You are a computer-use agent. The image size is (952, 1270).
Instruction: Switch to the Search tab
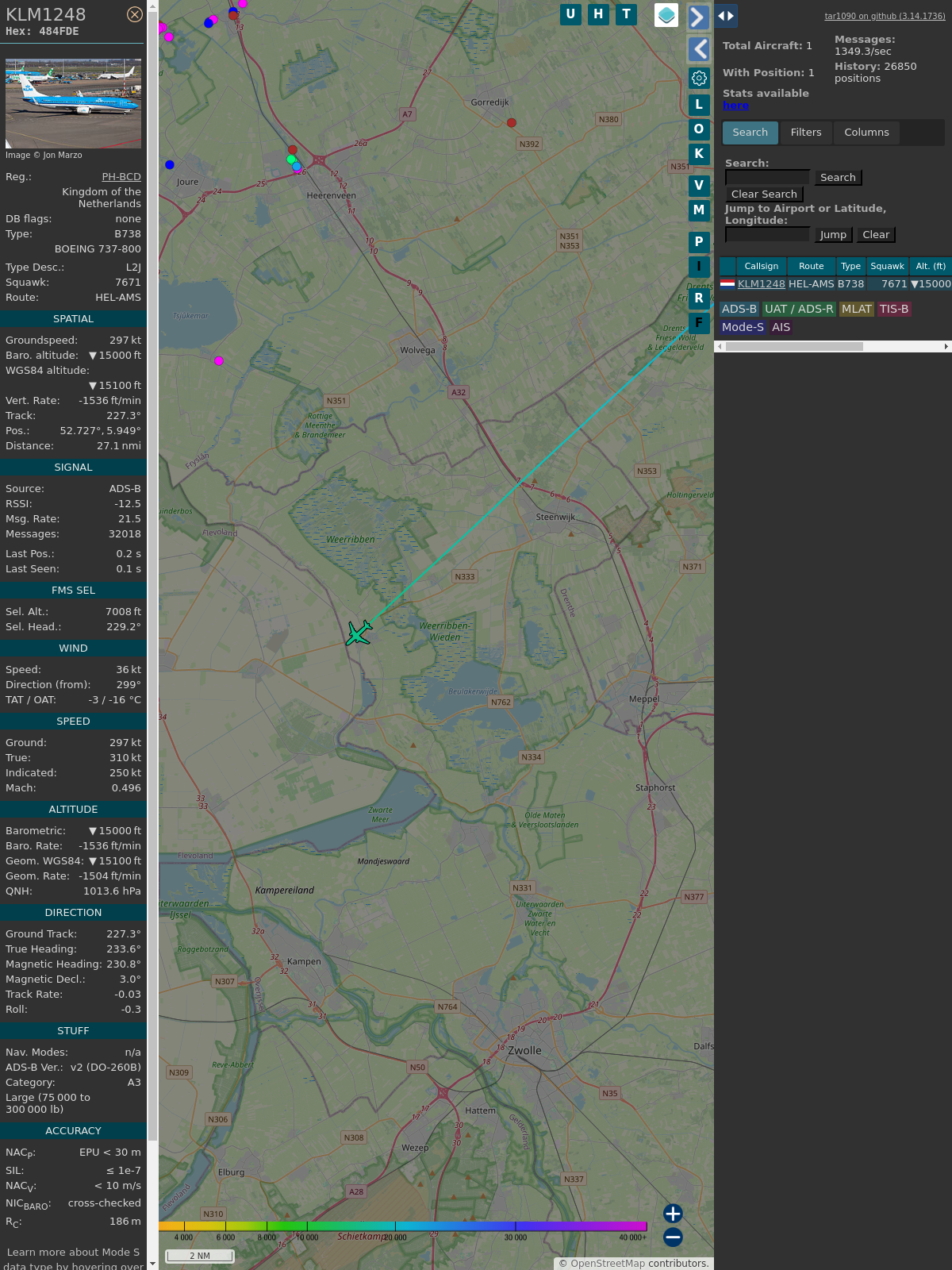click(x=750, y=133)
